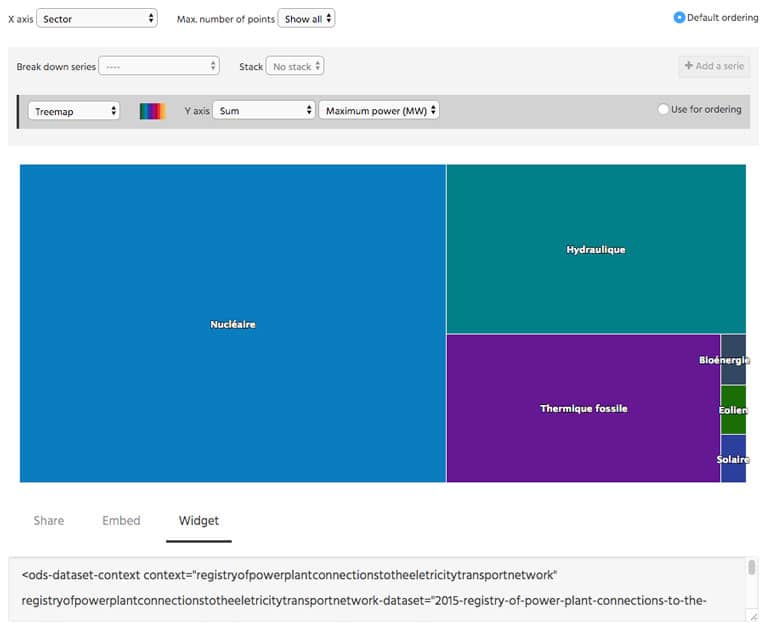Click the Nucléaire treemap block
The image size is (765, 629).
tap(232, 324)
